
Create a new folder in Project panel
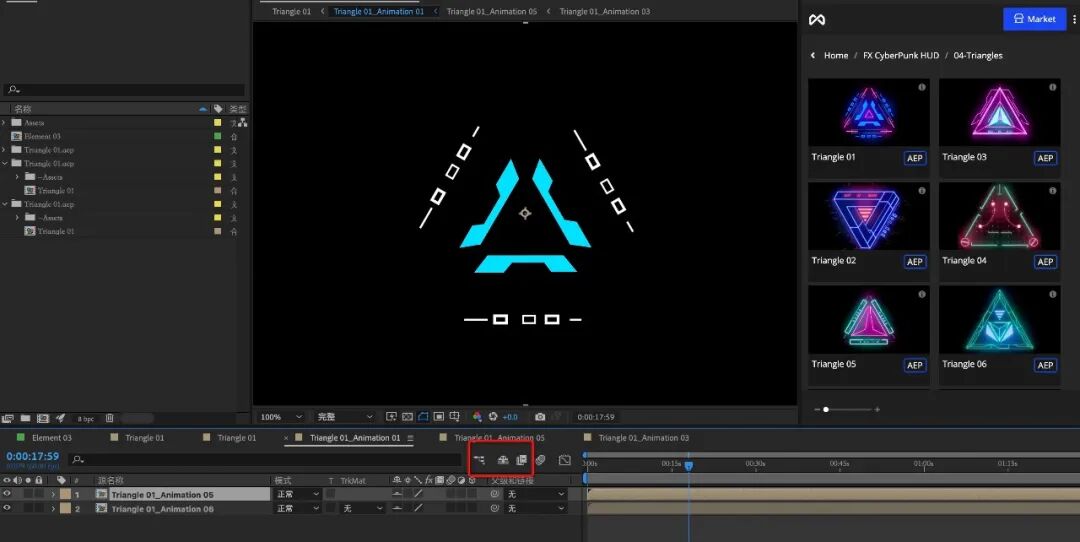click(25, 418)
